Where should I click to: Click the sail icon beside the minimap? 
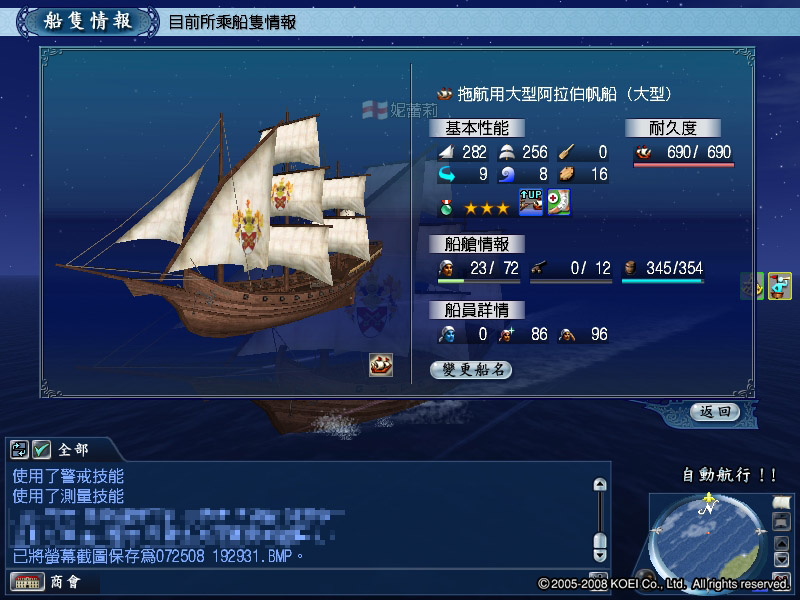(x=781, y=503)
